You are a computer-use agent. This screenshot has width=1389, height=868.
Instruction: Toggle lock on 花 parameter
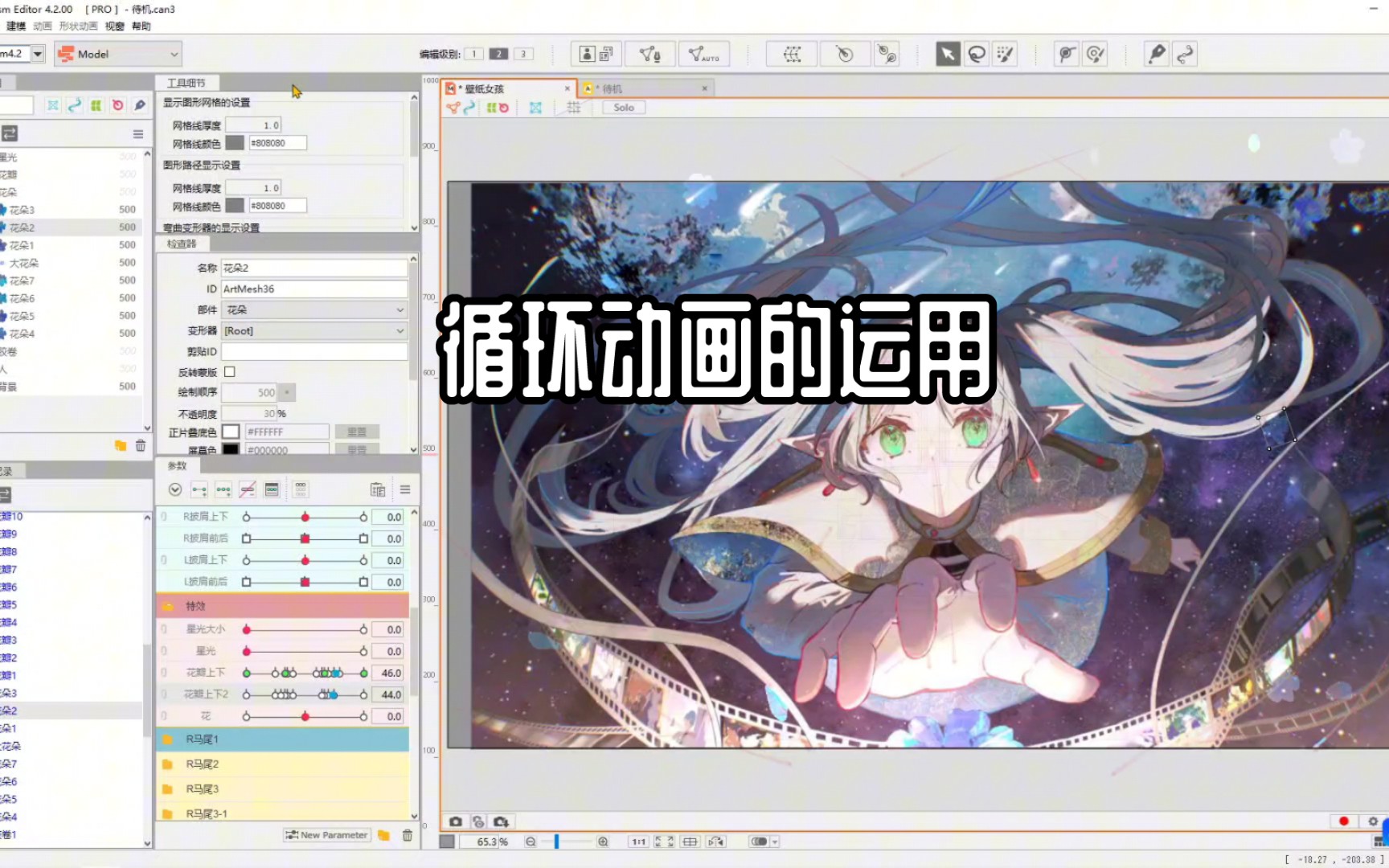[x=165, y=716]
